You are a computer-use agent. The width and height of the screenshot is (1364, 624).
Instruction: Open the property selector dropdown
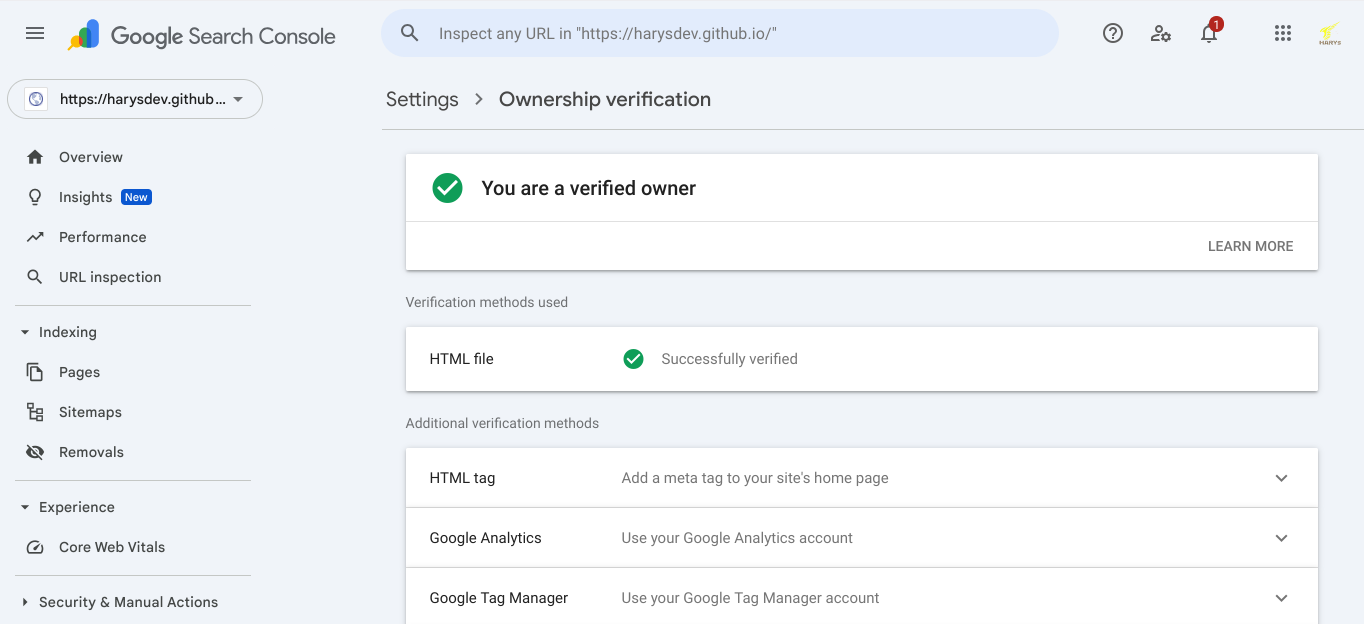pyautogui.click(x=135, y=99)
